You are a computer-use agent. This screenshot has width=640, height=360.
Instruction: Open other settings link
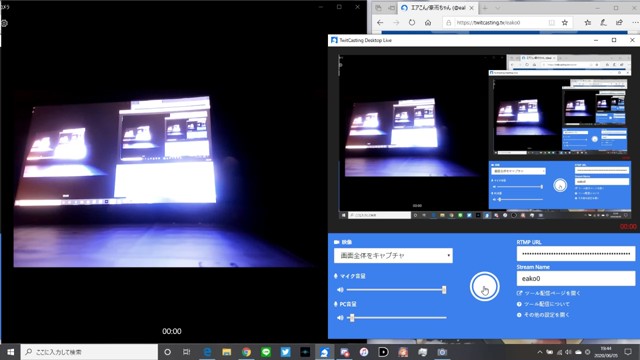[x=543, y=315]
